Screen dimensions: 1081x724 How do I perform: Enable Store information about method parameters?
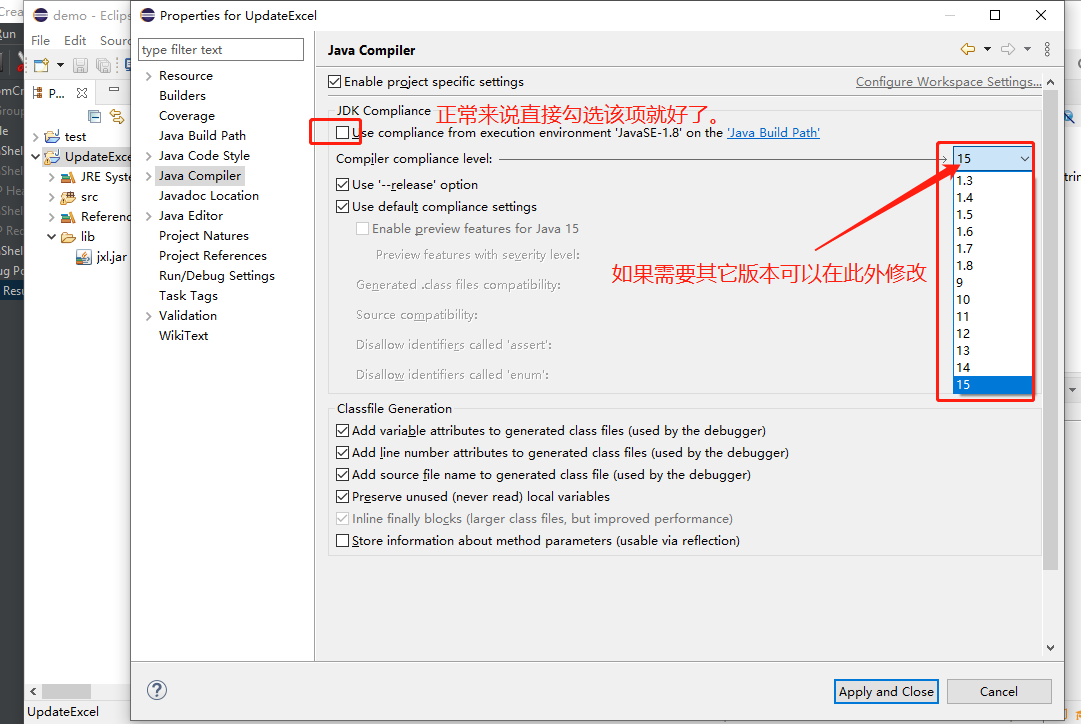tap(341, 540)
